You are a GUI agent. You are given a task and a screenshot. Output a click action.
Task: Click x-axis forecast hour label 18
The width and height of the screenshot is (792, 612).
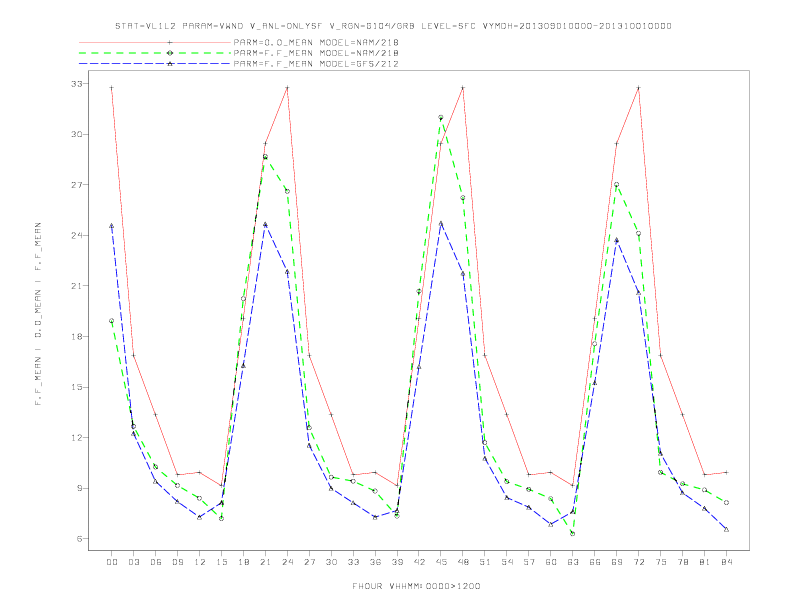point(243,562)
